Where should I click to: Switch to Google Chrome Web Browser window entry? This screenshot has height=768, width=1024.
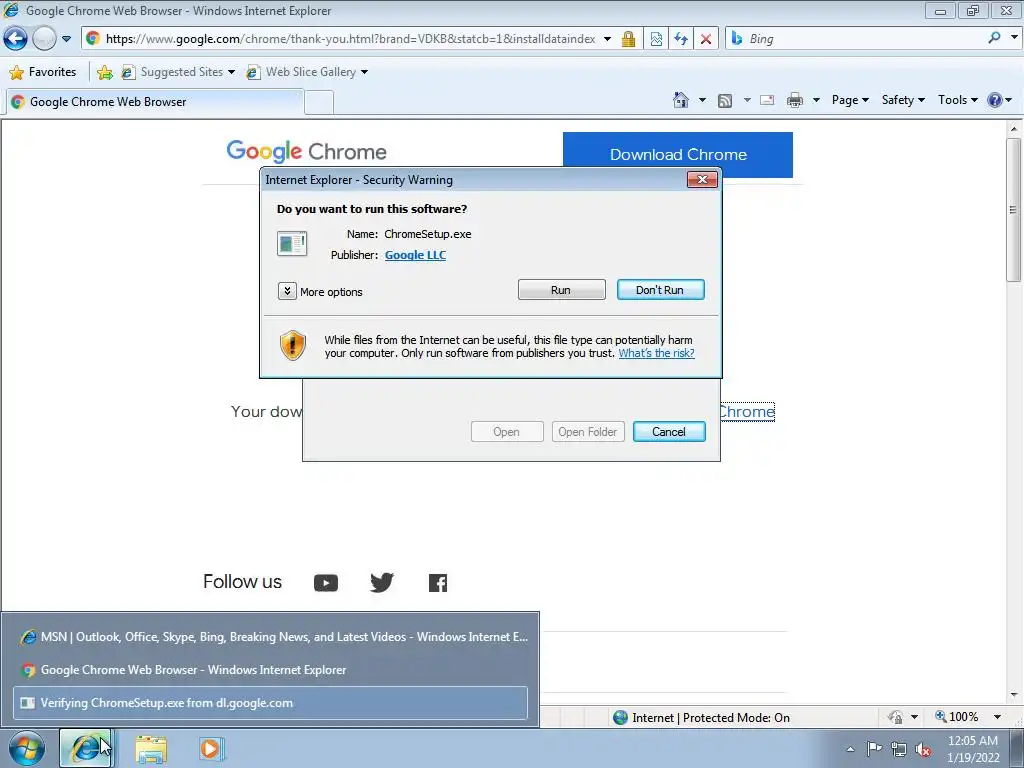[x=270, y=670]
